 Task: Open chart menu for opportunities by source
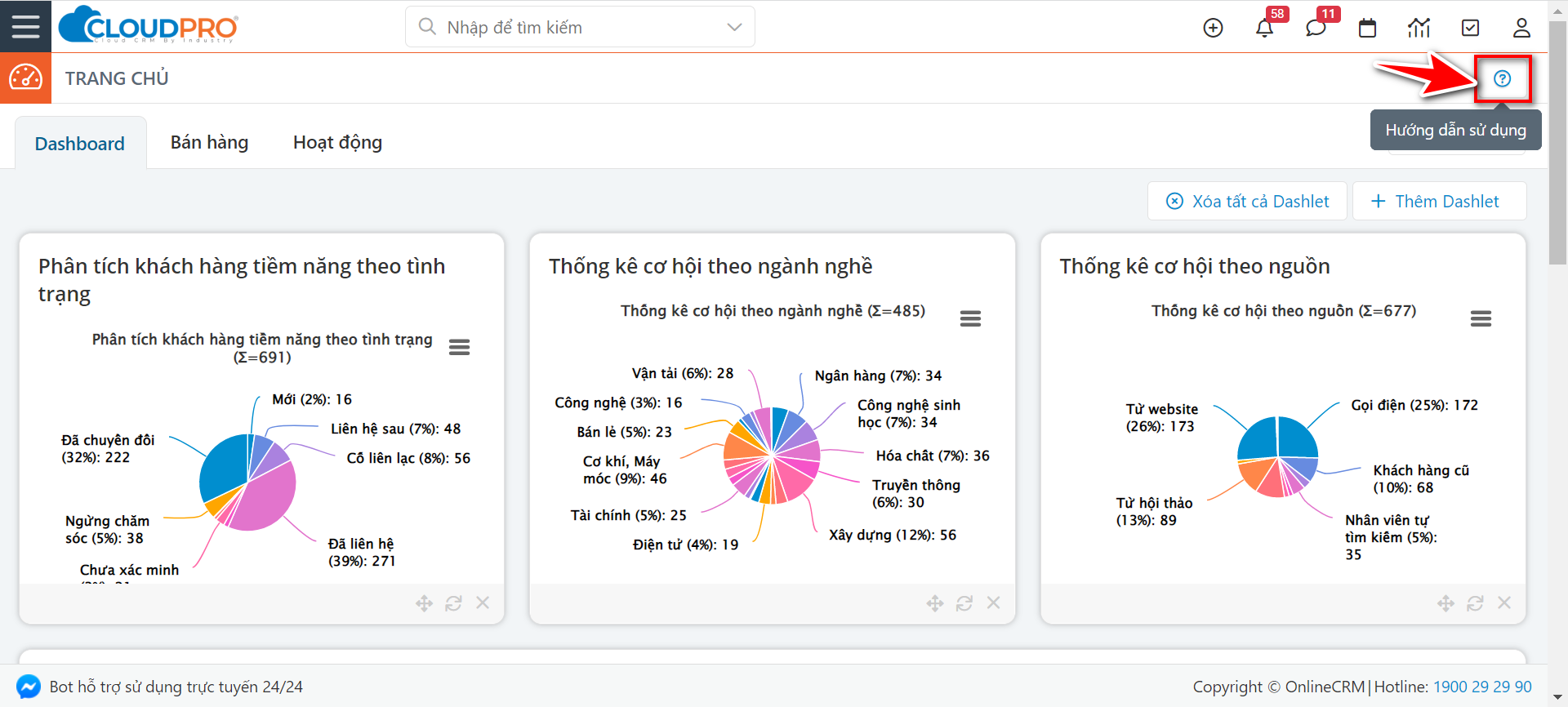coord(1481,318)
